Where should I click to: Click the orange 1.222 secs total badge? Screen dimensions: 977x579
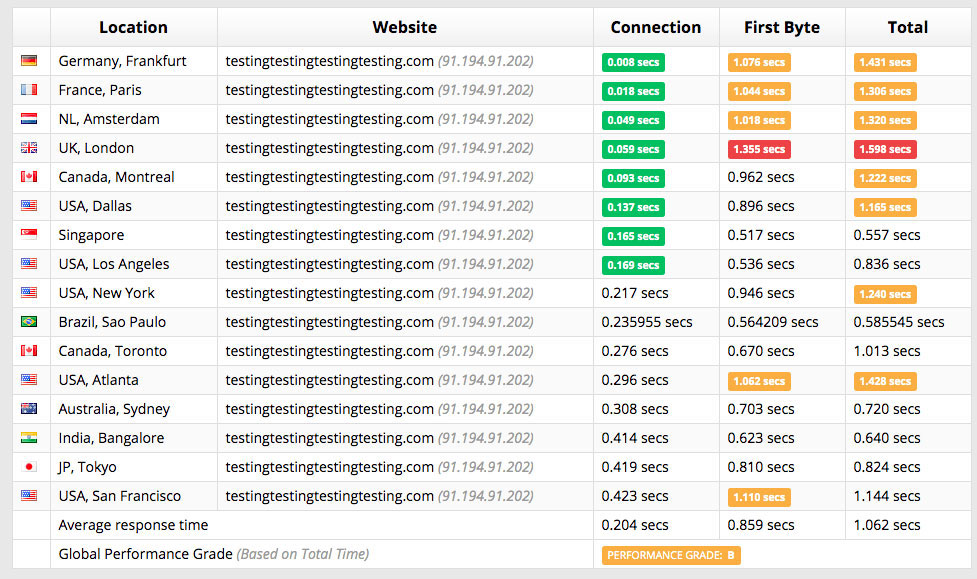(x=885, y=178)
